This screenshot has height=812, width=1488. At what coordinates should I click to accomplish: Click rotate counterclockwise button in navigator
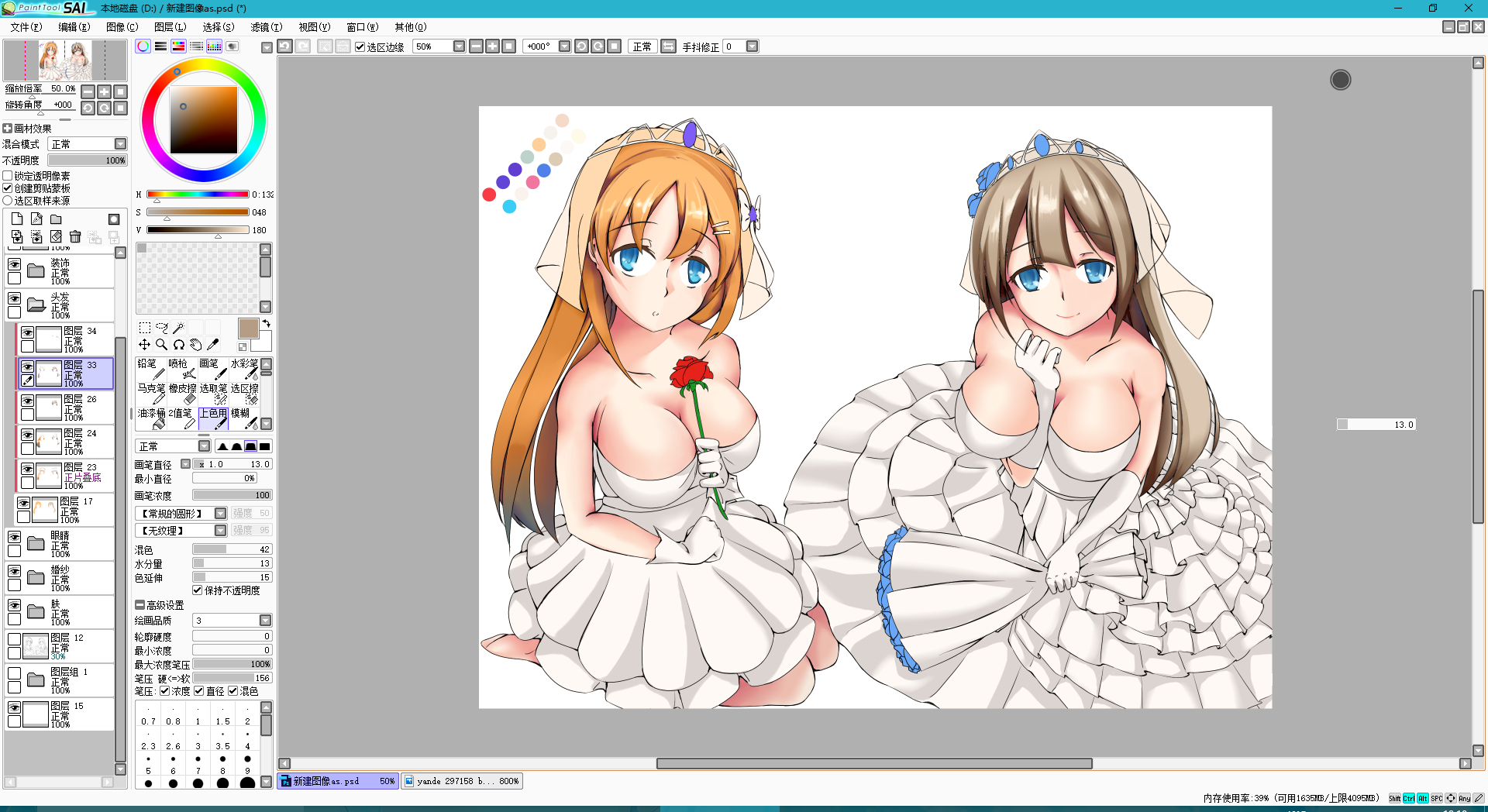[x=88, y=108]
